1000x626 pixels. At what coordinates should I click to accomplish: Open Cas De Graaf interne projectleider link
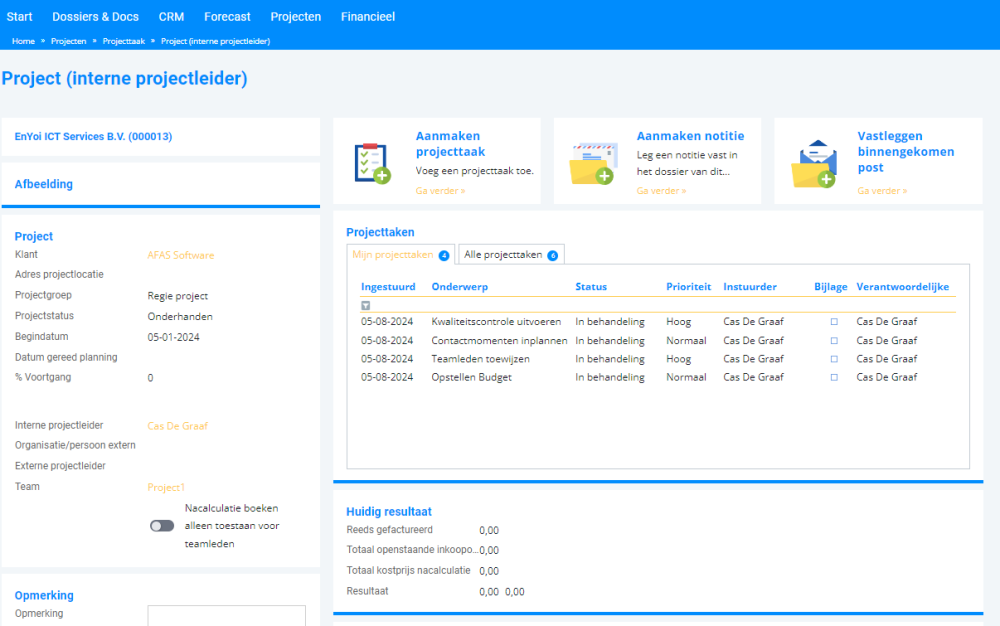(x=177, y=426)
